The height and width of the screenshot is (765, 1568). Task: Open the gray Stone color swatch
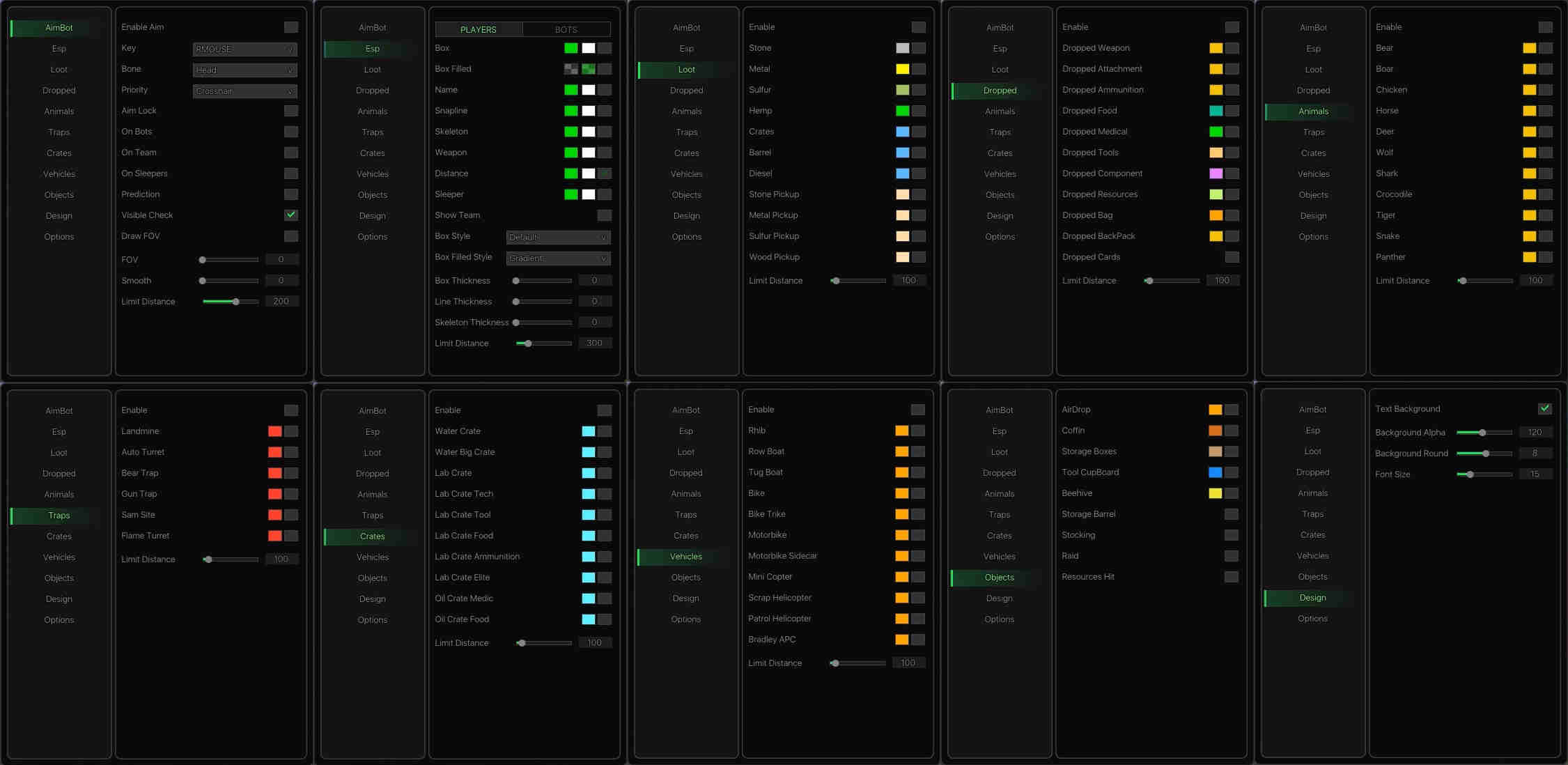point(903,48)
